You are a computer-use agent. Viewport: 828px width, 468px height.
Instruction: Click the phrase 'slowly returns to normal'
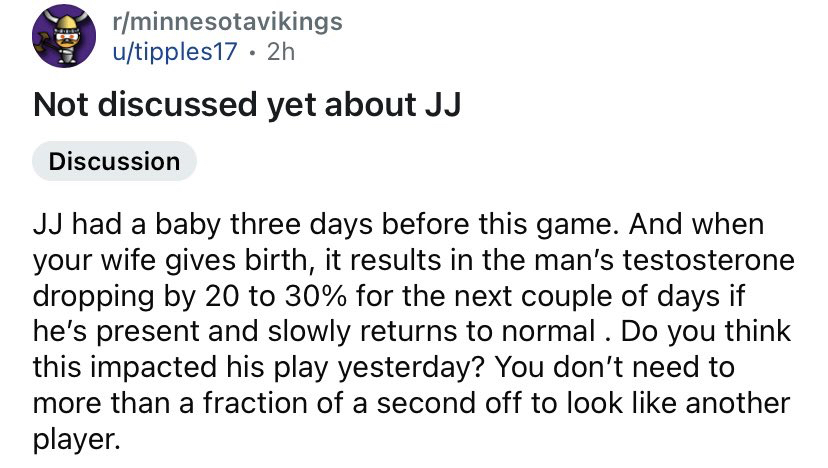click(431, 332)
